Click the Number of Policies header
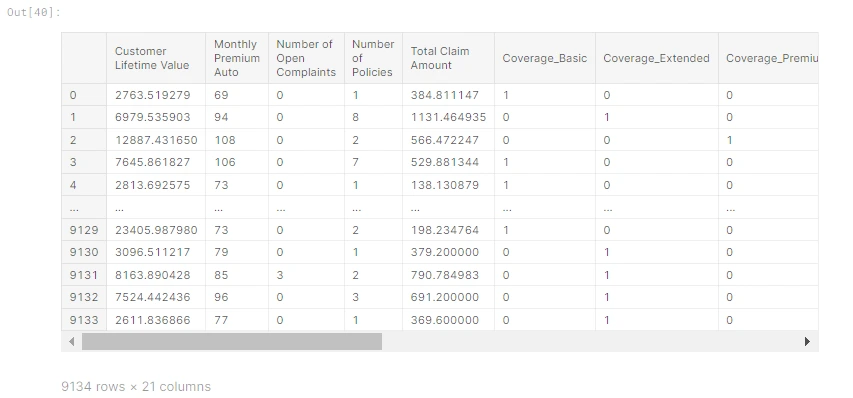Viewport: 853px width, 398px height. click(x=373, y=58)
